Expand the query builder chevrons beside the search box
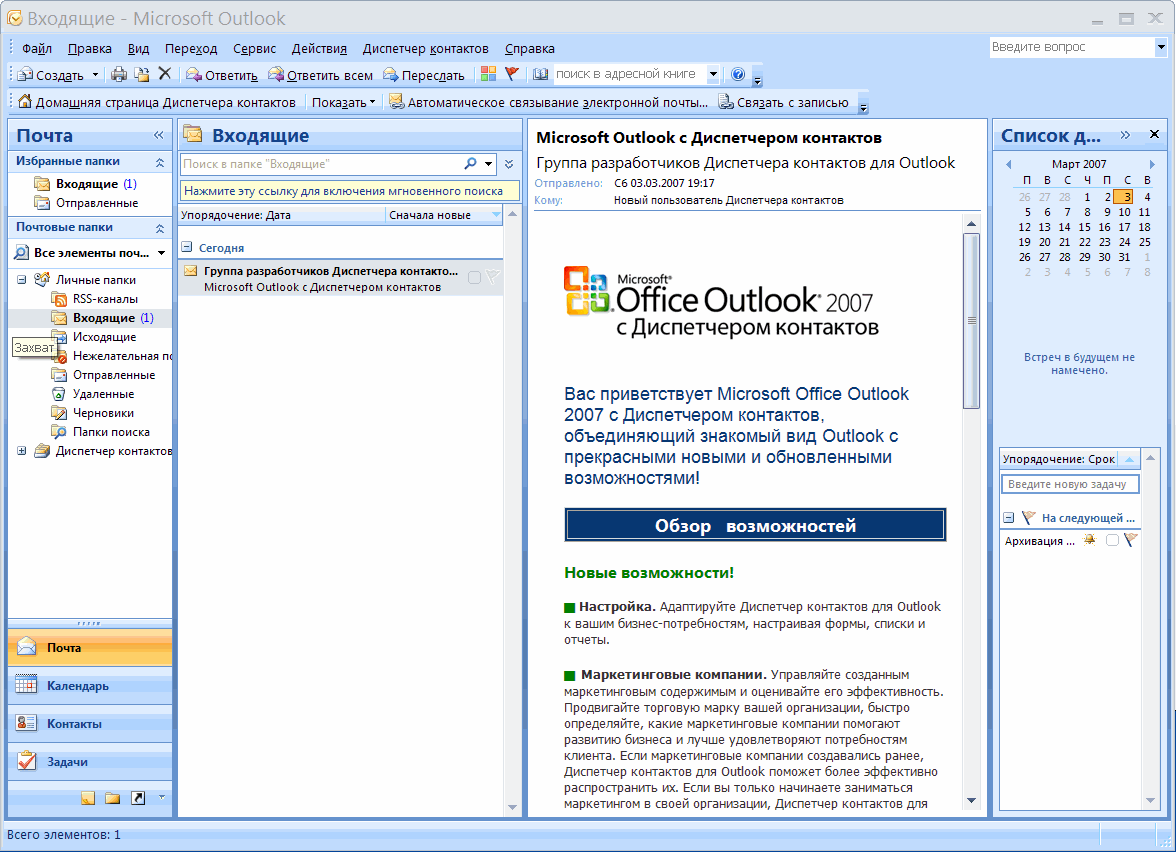 (509, 164)
